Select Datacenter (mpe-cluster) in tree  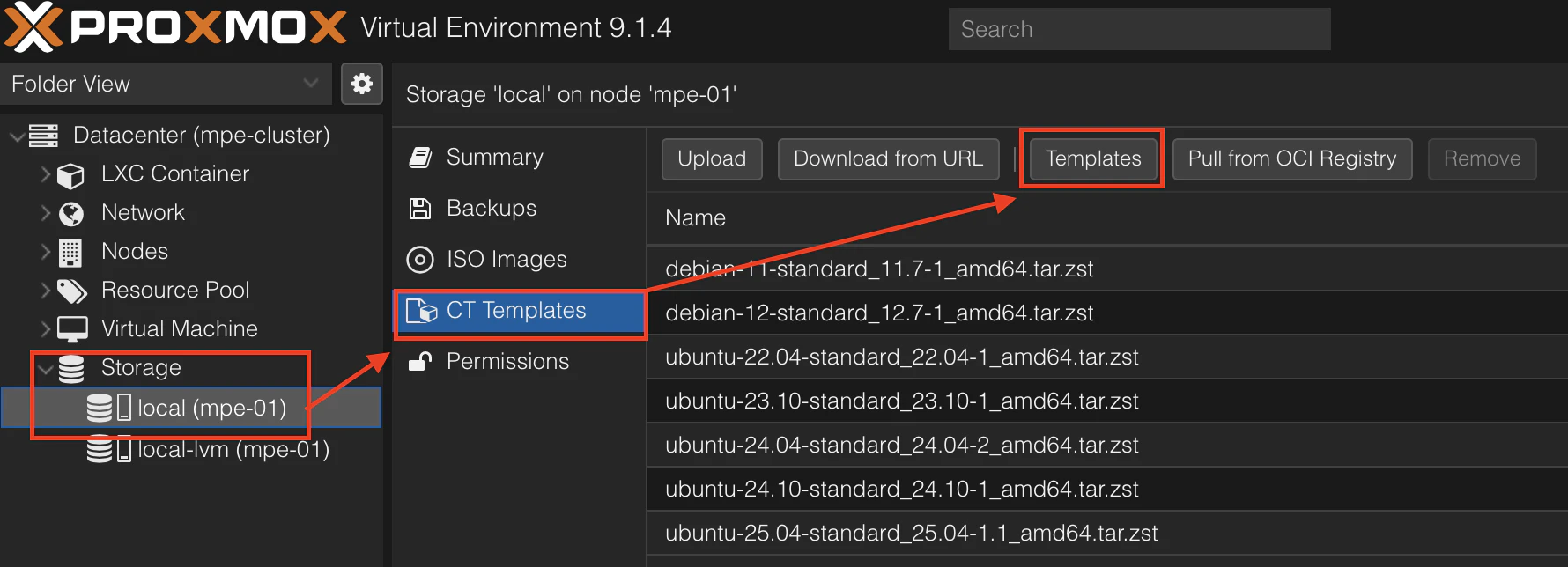pyautogui.click(x=202, y=136)
